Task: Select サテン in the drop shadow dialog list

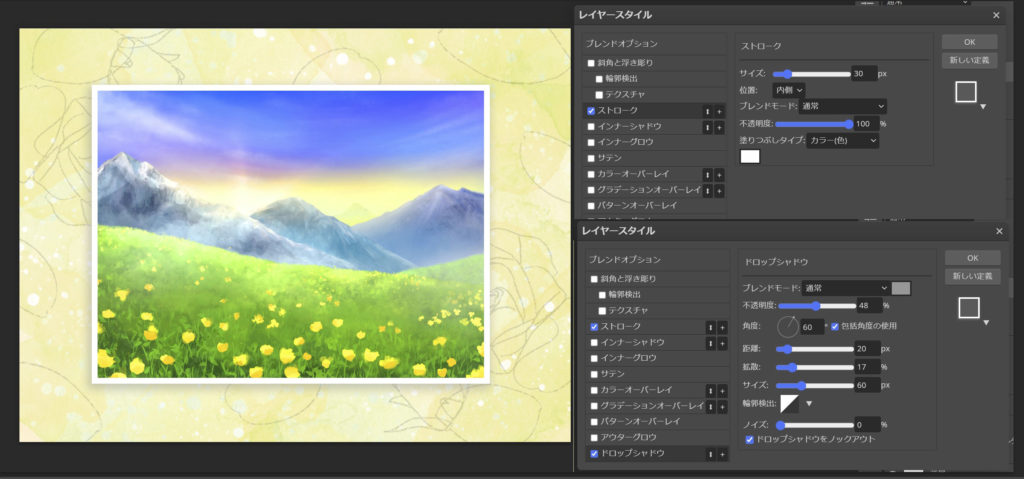Action: pos(611,373)
